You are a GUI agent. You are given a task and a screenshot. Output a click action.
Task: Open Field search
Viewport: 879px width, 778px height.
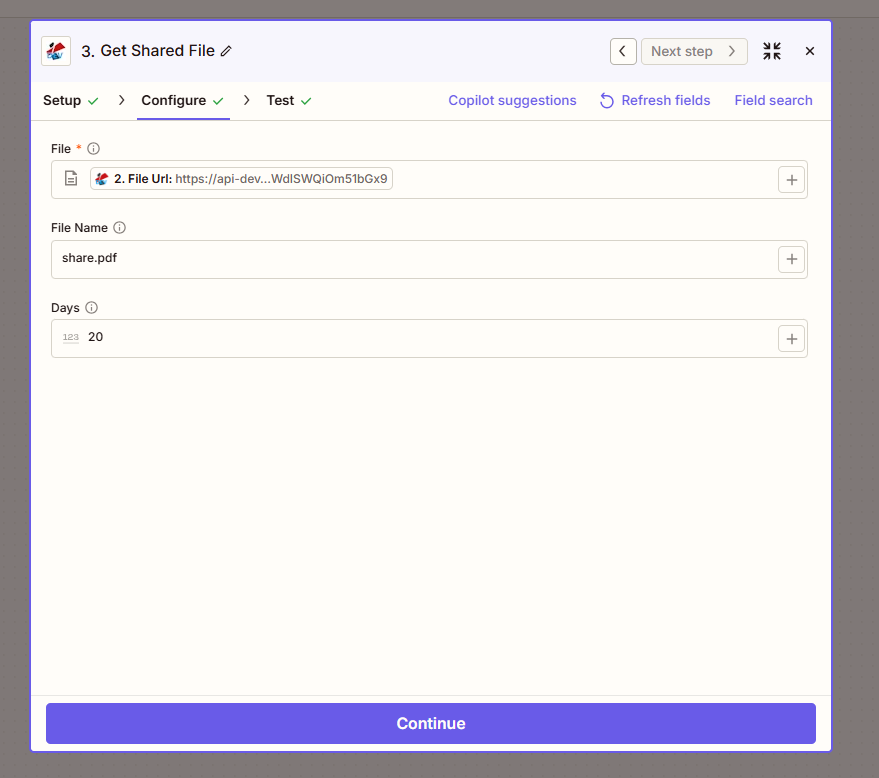click(x=773, y=100)
